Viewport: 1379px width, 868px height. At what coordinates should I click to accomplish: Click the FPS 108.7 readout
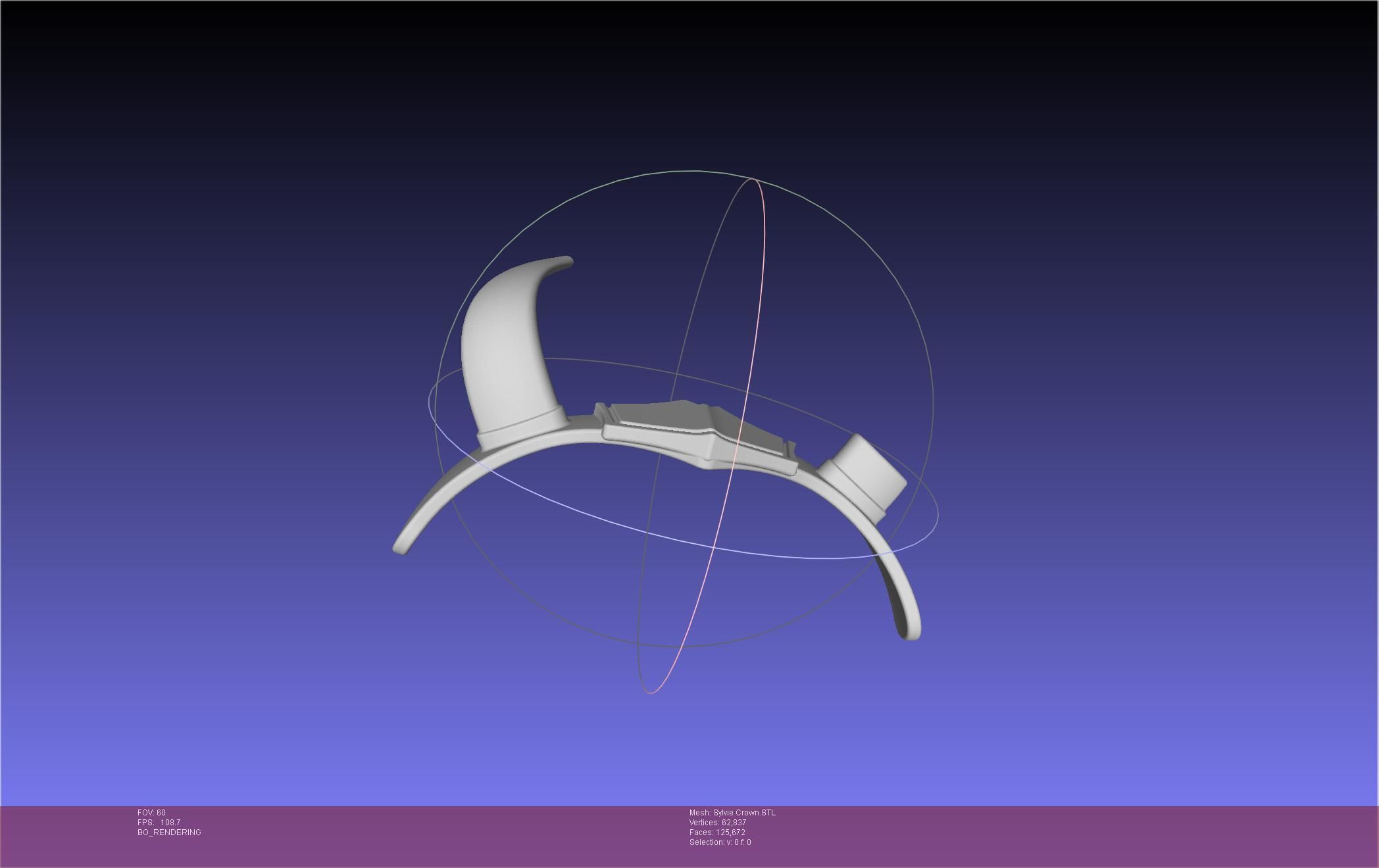[x=159, y=823]
